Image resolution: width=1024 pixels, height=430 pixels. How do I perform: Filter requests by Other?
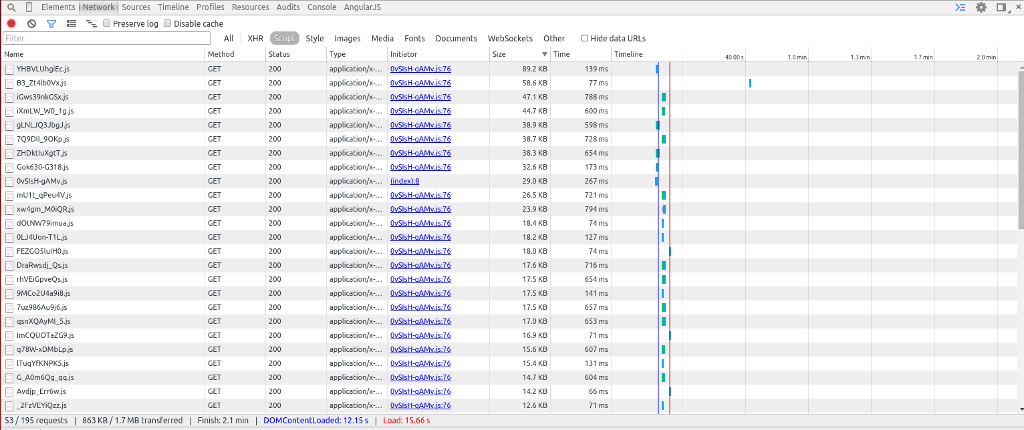[554, 39]
